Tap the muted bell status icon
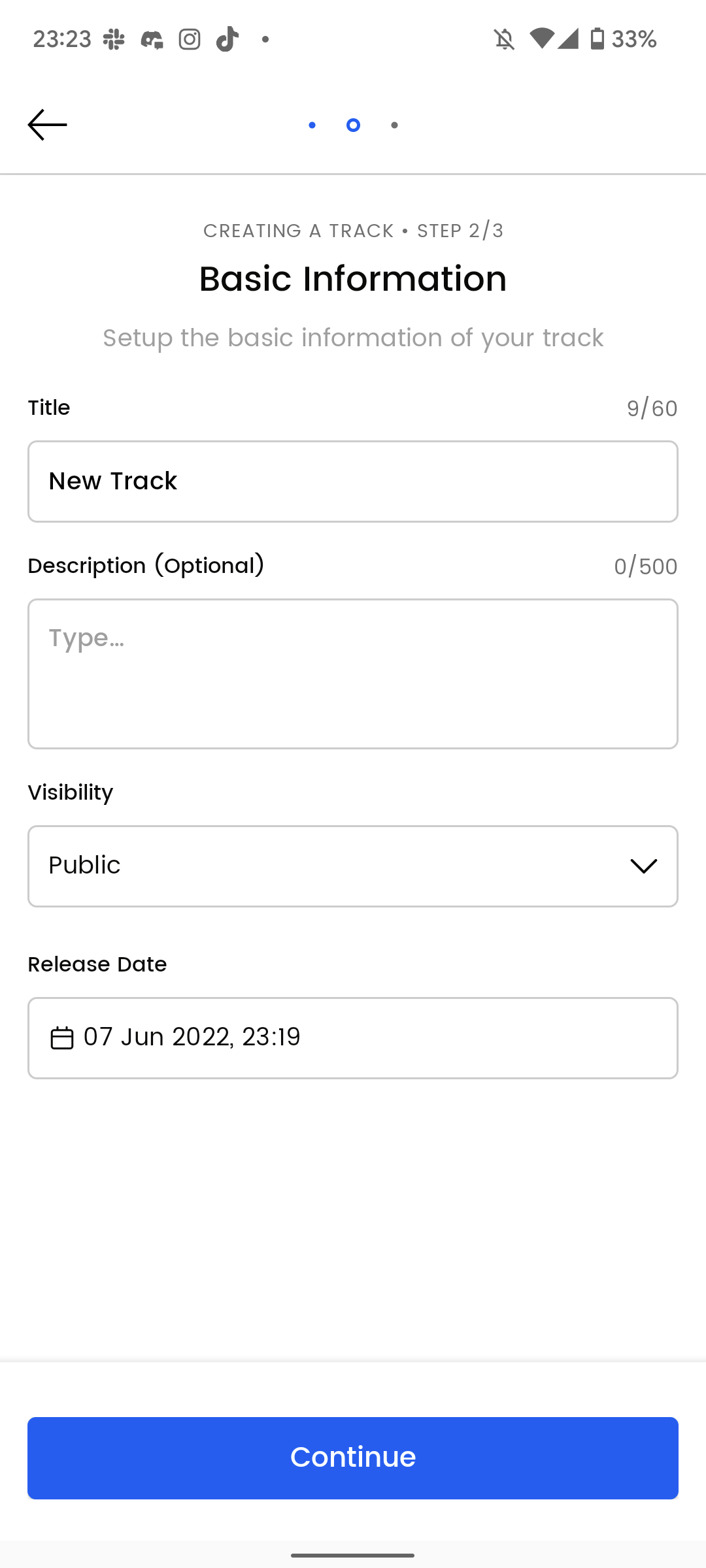 pyautogui.click(x=504, y=39)
